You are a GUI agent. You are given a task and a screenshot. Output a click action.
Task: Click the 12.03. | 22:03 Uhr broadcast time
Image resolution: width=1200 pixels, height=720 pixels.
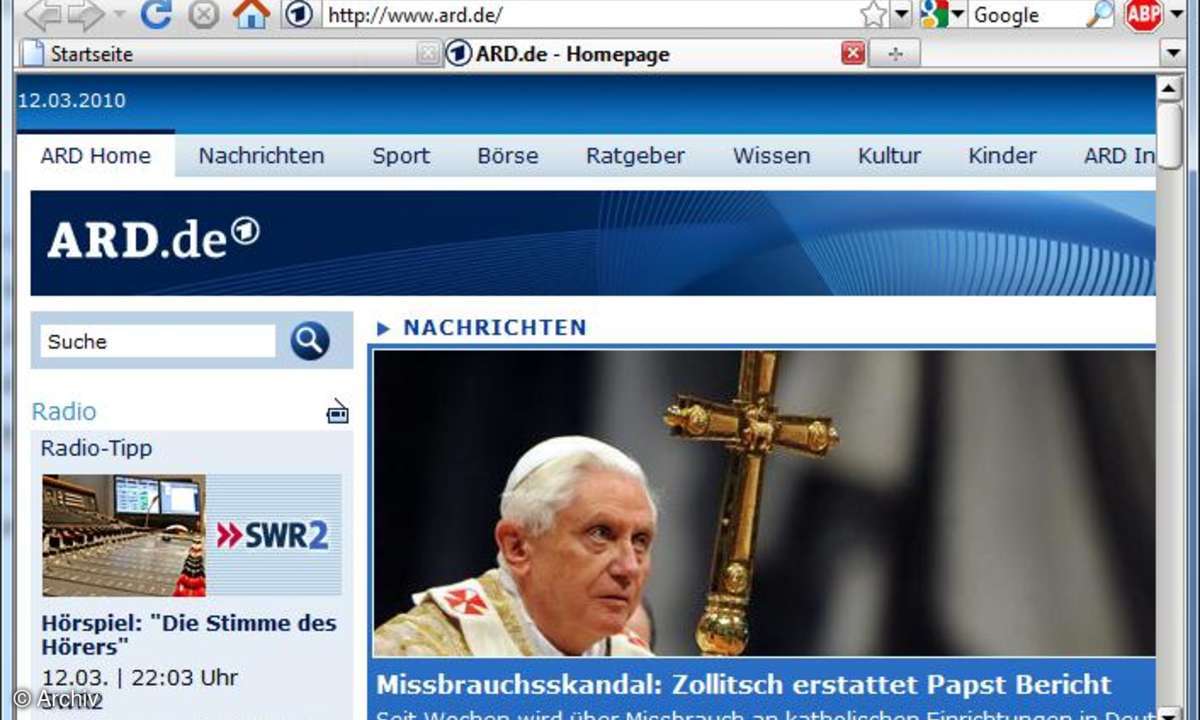(140, 677)
